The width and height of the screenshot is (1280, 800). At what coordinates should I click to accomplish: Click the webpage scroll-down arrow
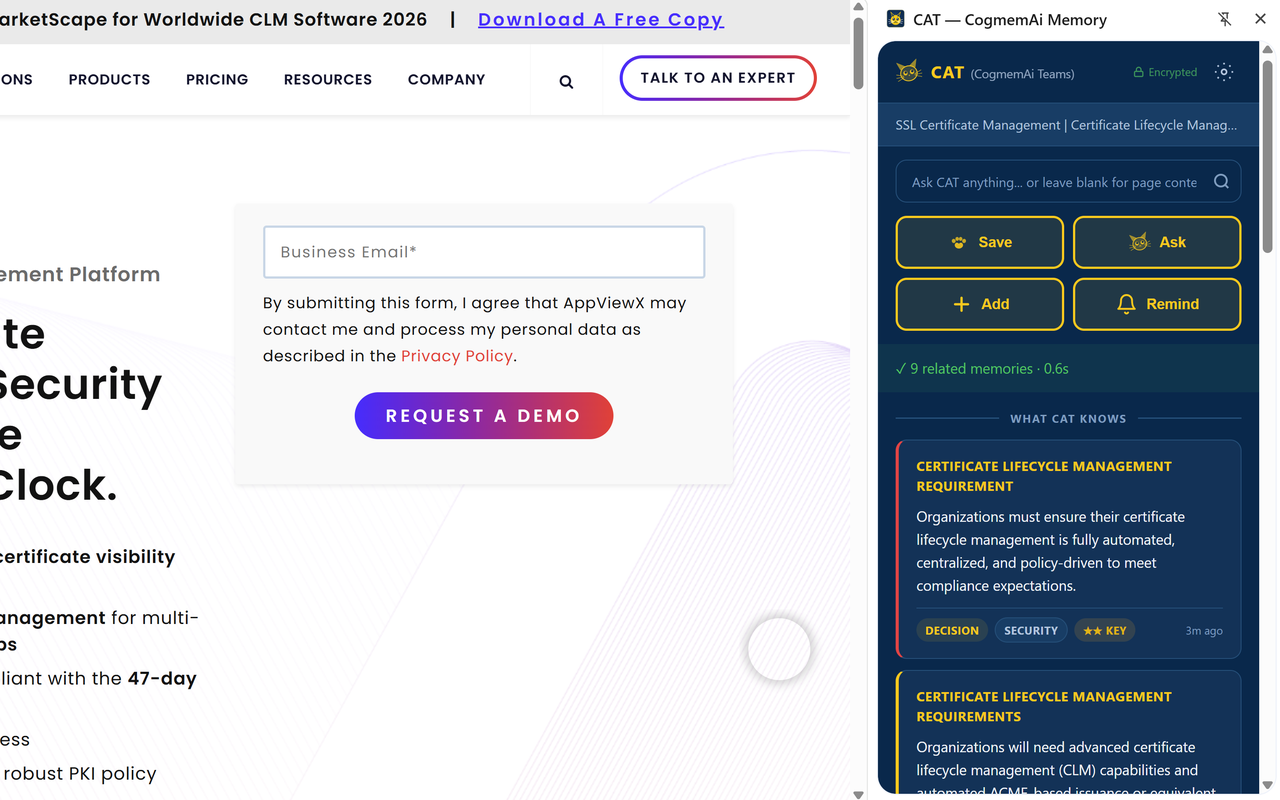point(858,793)
